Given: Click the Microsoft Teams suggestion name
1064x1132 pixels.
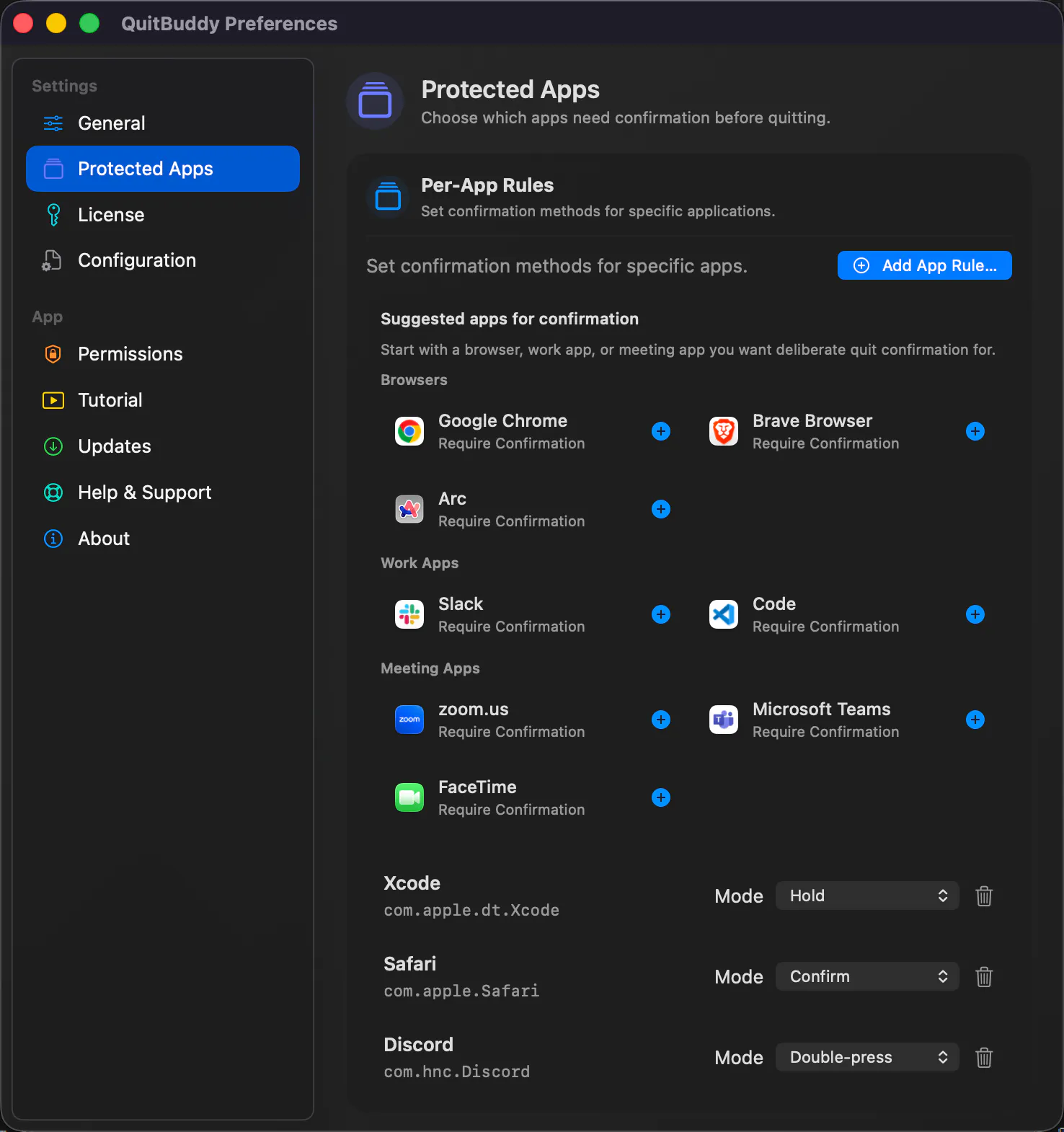Looking at the screenshot, I should 821,709.
